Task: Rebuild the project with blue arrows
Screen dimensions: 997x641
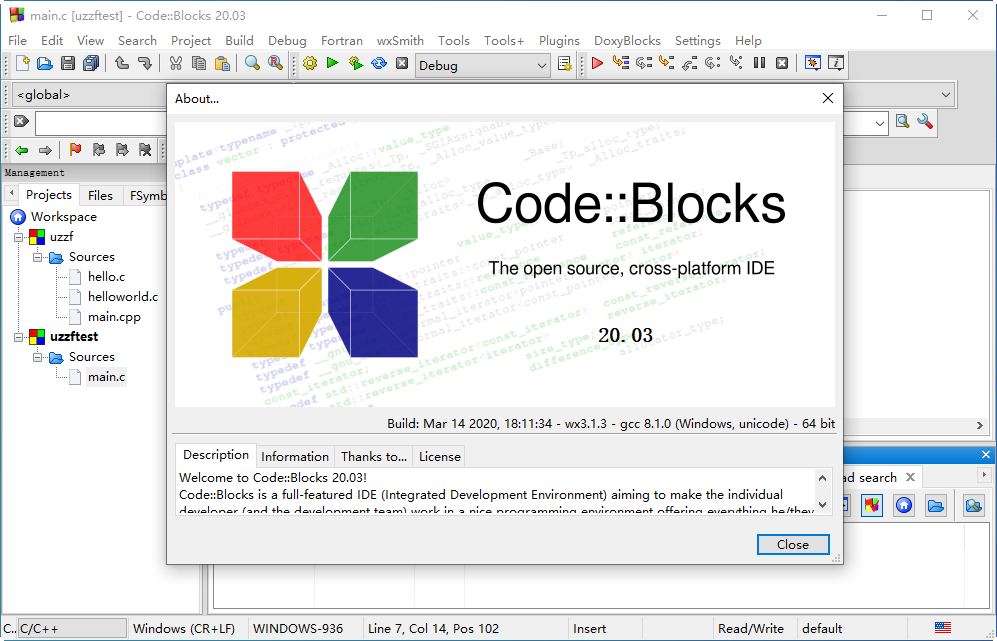Action: [378, 63]
